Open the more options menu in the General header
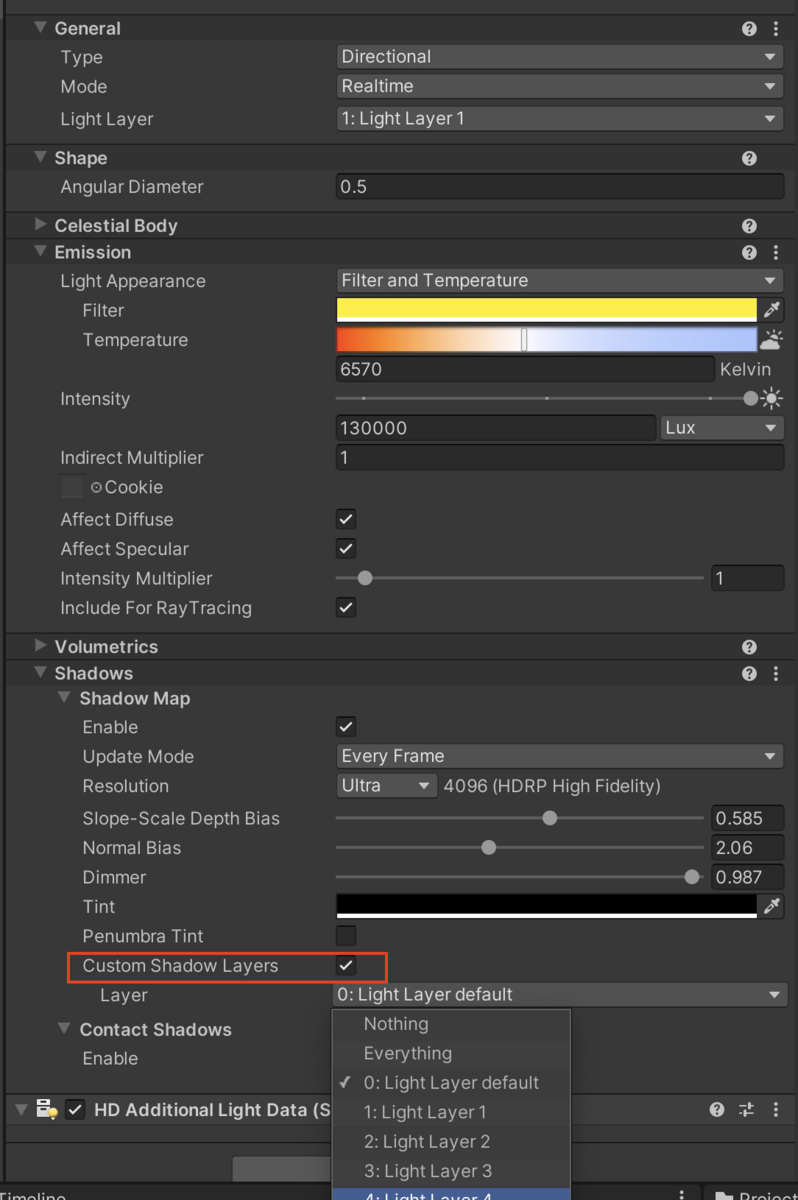The width and height of the screenshot is (798, 1200). pyautogui.click(x=776, y=28)
